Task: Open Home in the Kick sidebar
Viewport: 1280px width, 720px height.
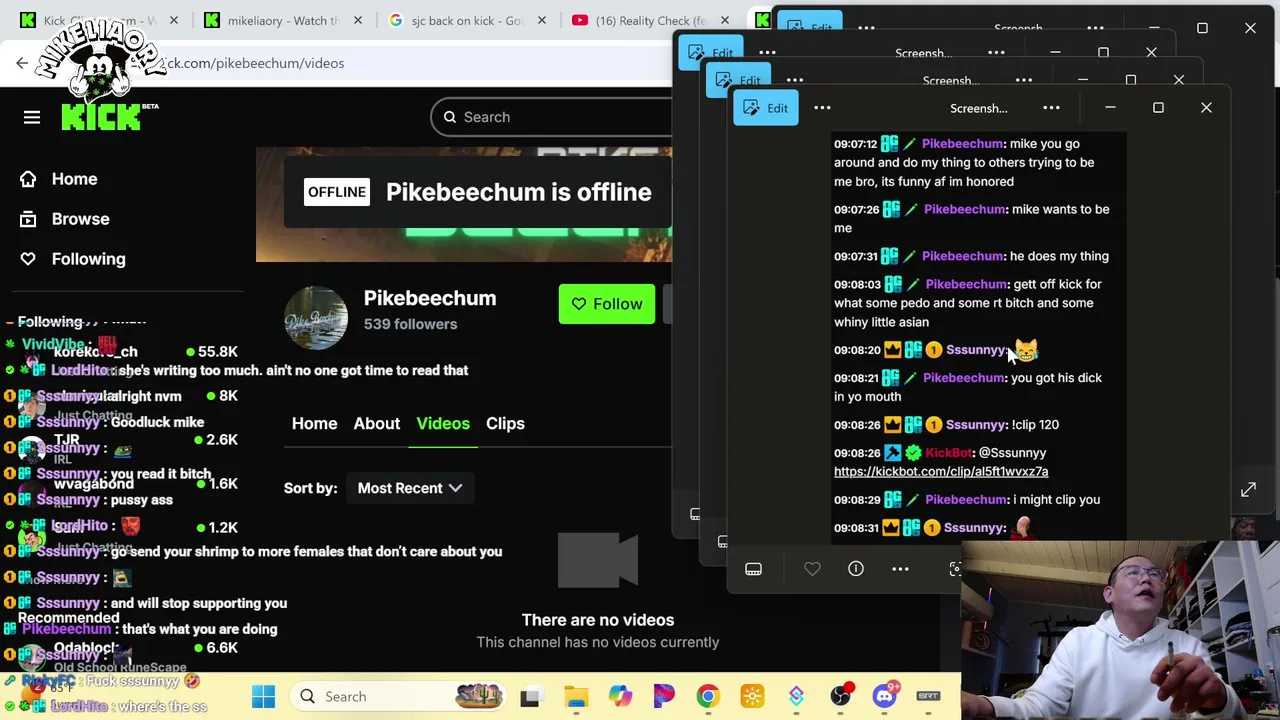Action: click(x=60, y=179)
